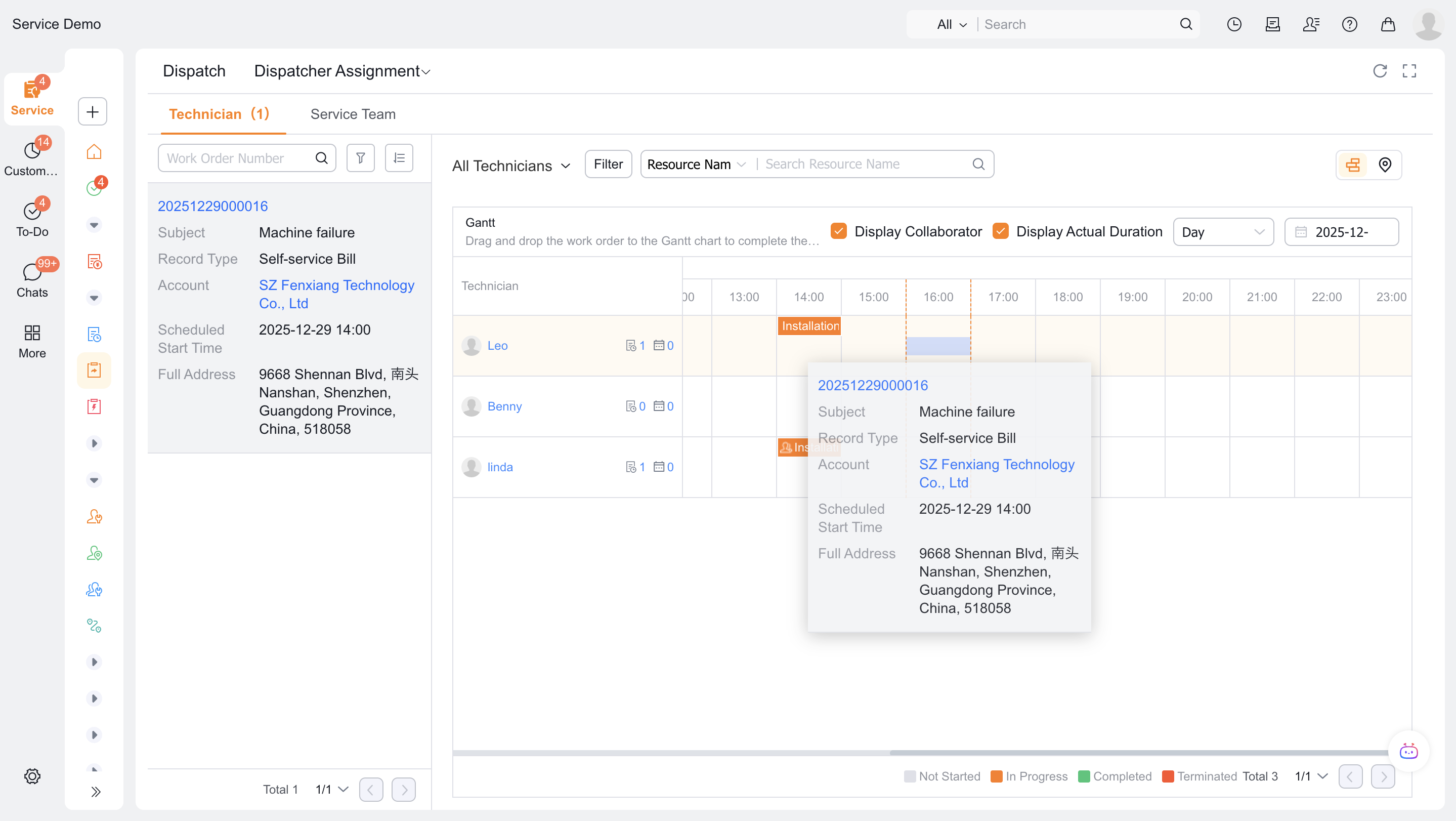
Task: Go to next work order list page
Action: pyautogui.click(x=404, y=790)
